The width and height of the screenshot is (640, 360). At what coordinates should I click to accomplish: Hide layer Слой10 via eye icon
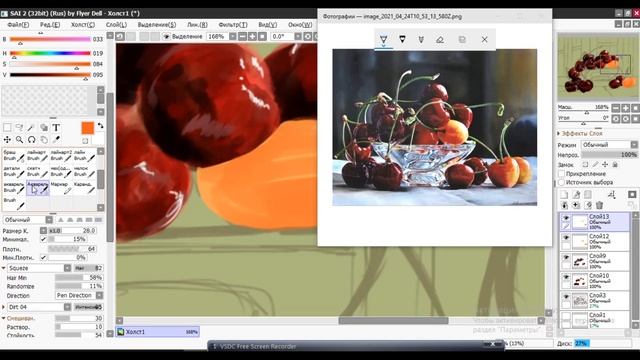pyautogui.click(x=566, y=277)
